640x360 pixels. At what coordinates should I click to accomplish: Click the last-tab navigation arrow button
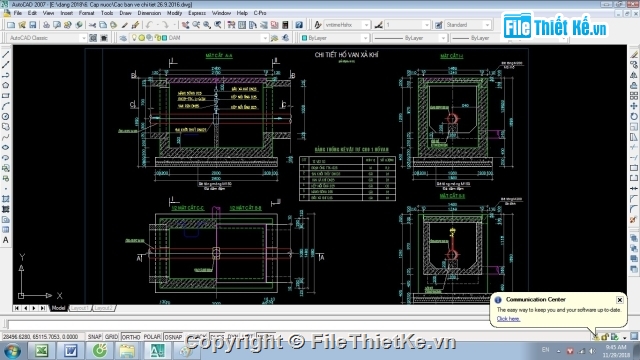pos(43,308)
